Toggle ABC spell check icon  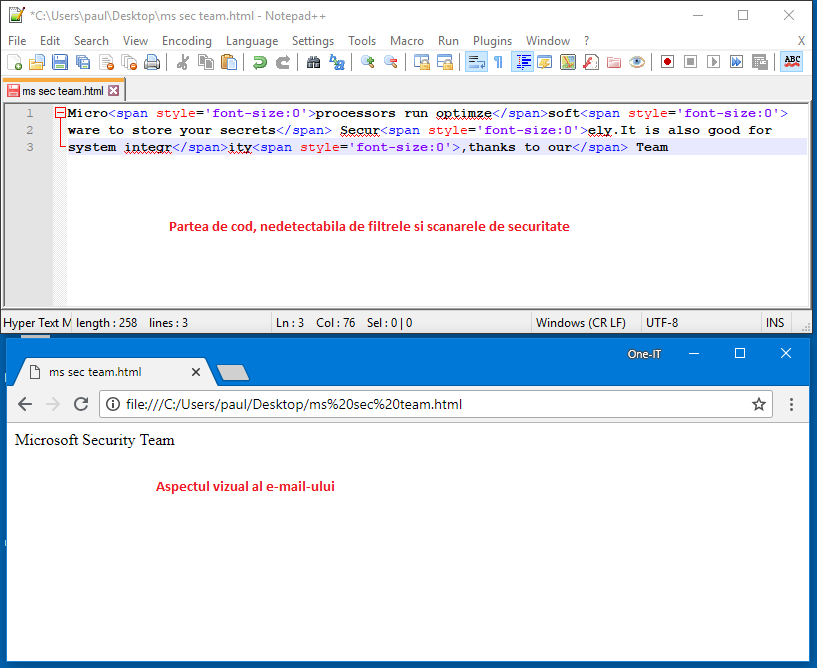791,63
